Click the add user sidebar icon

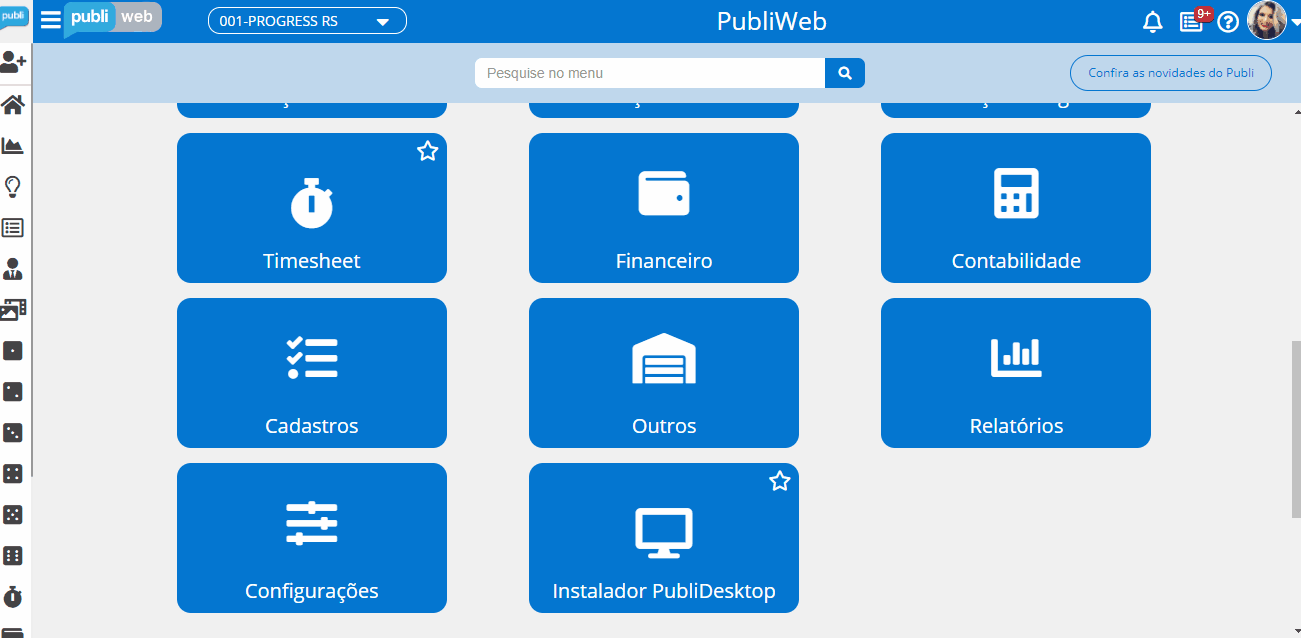pyautogui.click(x=13, y=62)
